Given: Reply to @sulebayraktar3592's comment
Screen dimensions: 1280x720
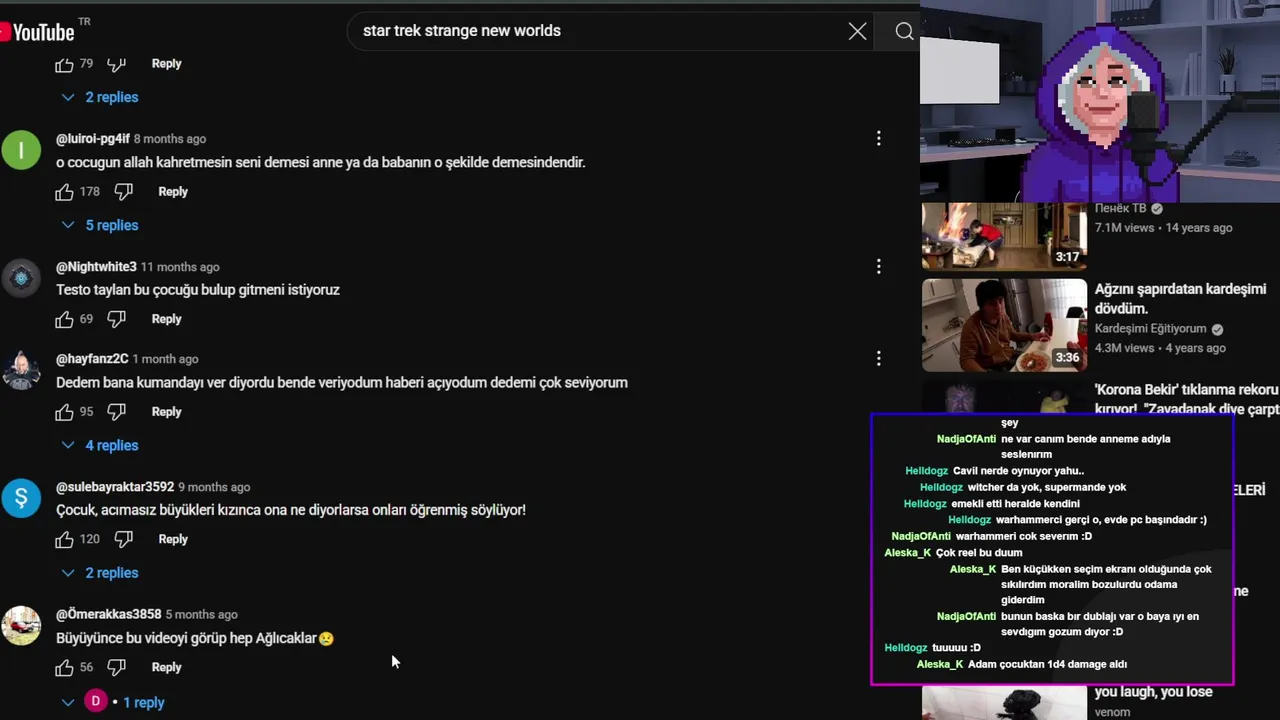Looking at the screenshot, I should click(173, 539).
